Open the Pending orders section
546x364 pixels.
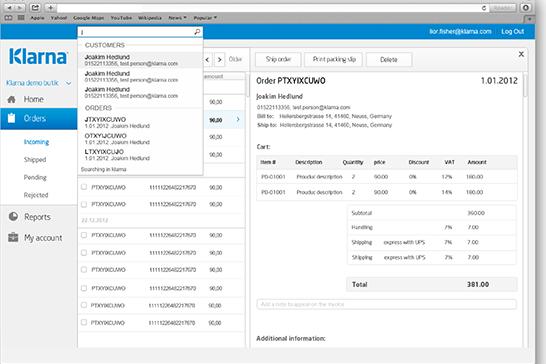coord(35,177)
